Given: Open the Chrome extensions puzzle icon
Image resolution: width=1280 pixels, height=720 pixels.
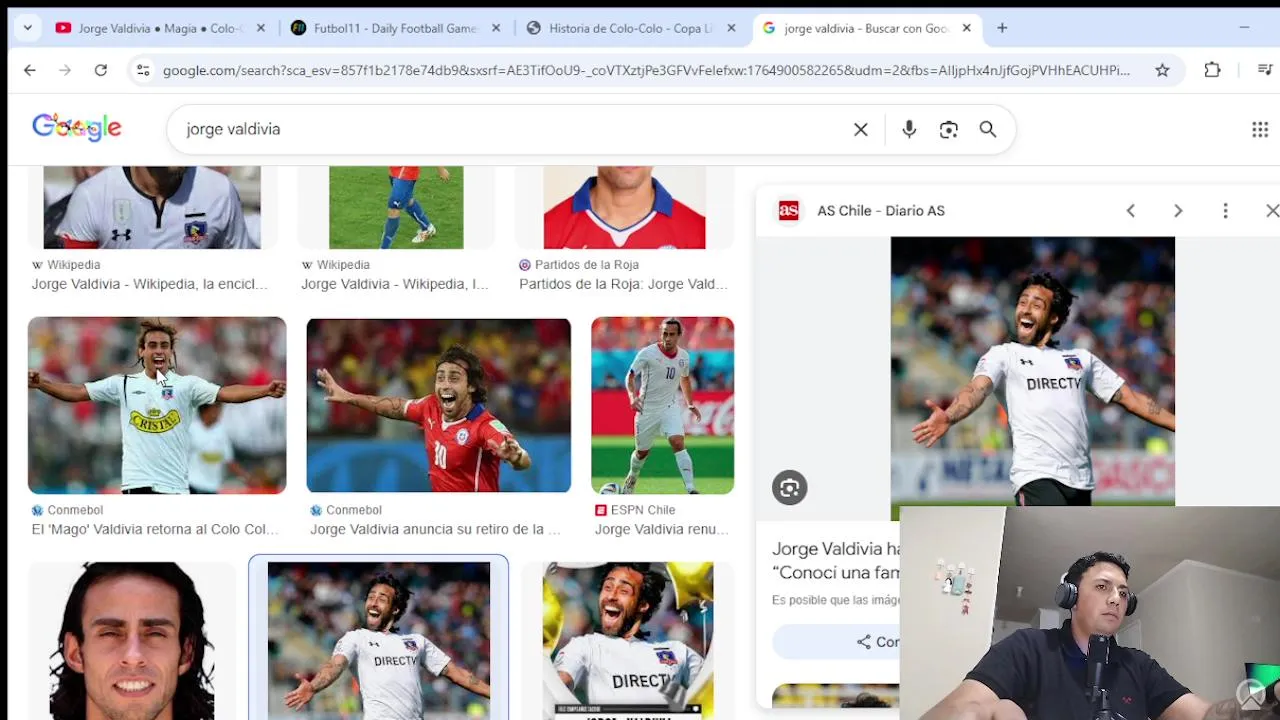Looking at the screenshot, I should point(1212,70).
